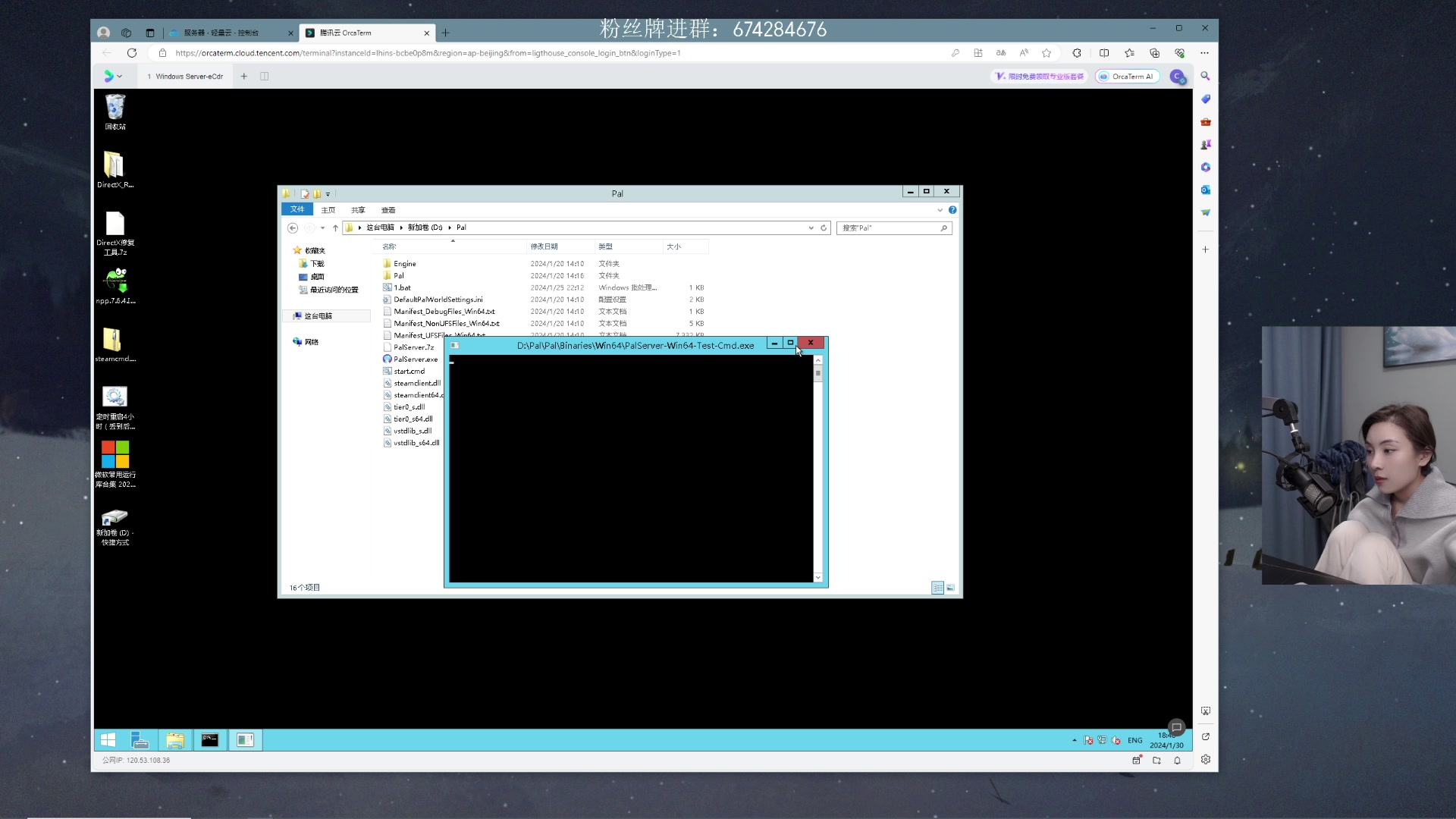This screenshot has width=1456, height=819.
Task: Refresh the browser page
Action: (x=132, y=53)
